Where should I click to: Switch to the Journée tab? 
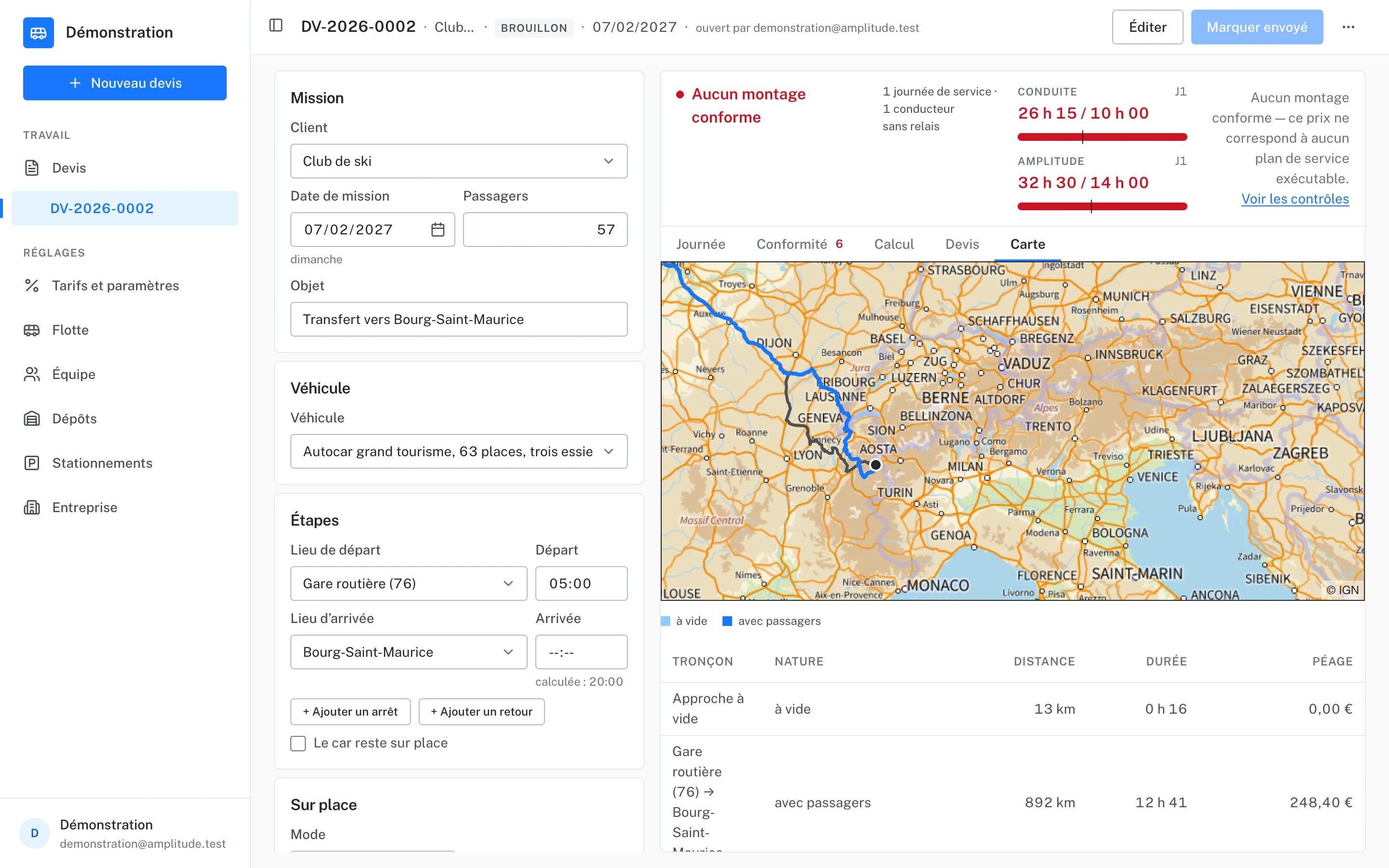(700, 244)
